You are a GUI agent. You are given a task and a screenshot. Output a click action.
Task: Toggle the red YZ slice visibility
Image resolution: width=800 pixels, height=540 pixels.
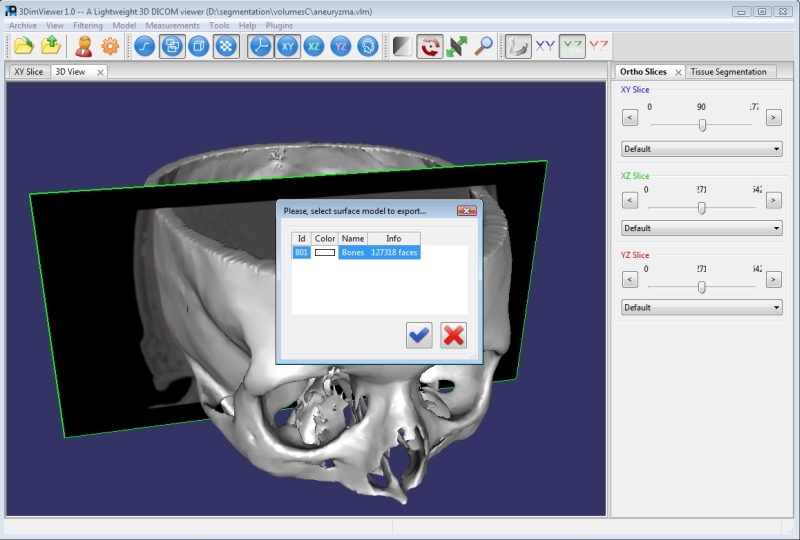coord(598,46)
